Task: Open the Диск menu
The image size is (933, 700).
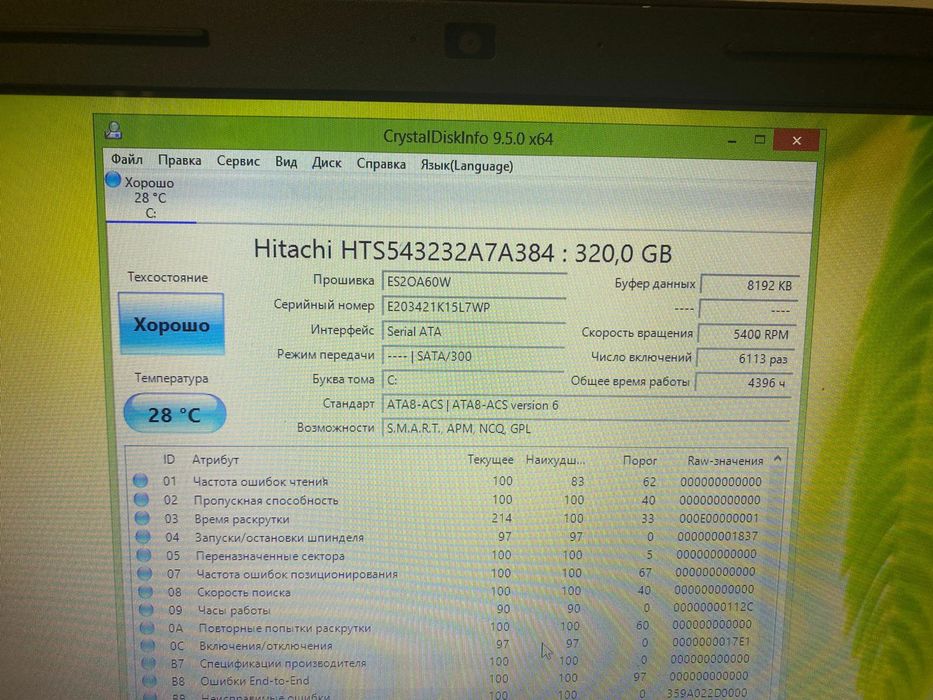Action: 327,162
